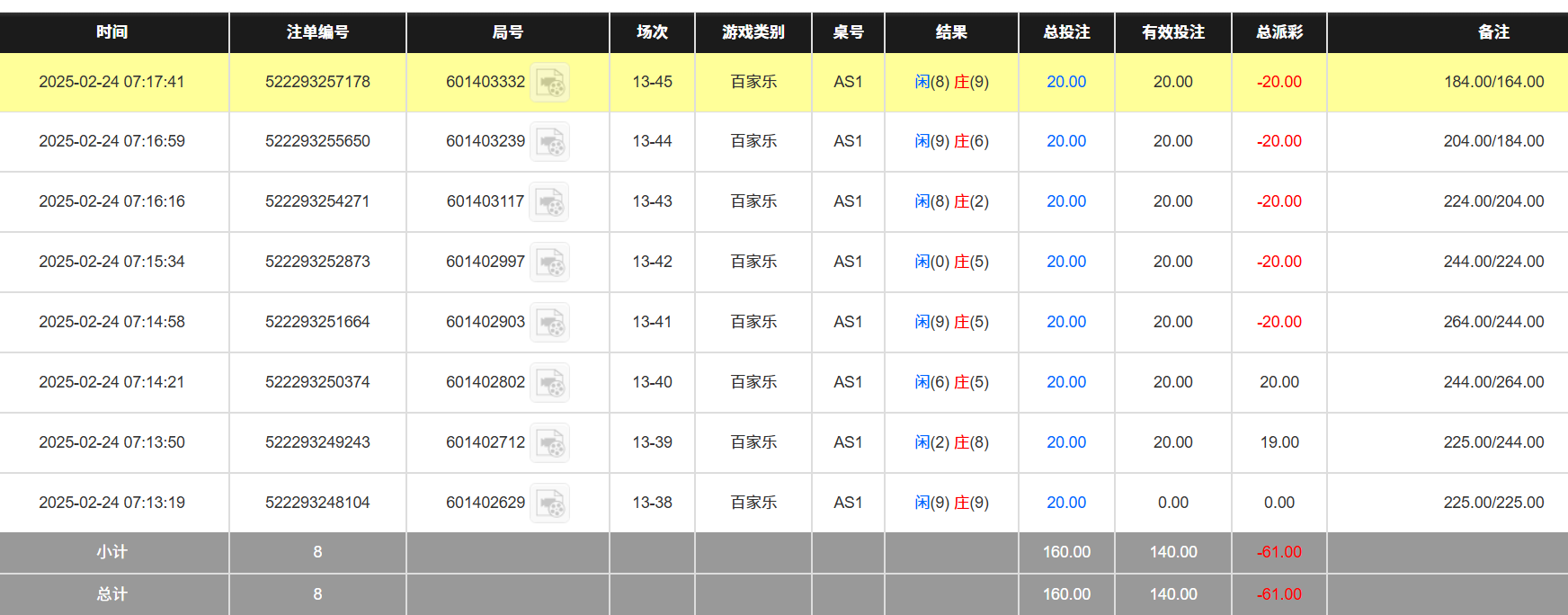Select the timestamp 2025-02-24 07:14:21
1568x615 pixels.
(x=112, y=382)
